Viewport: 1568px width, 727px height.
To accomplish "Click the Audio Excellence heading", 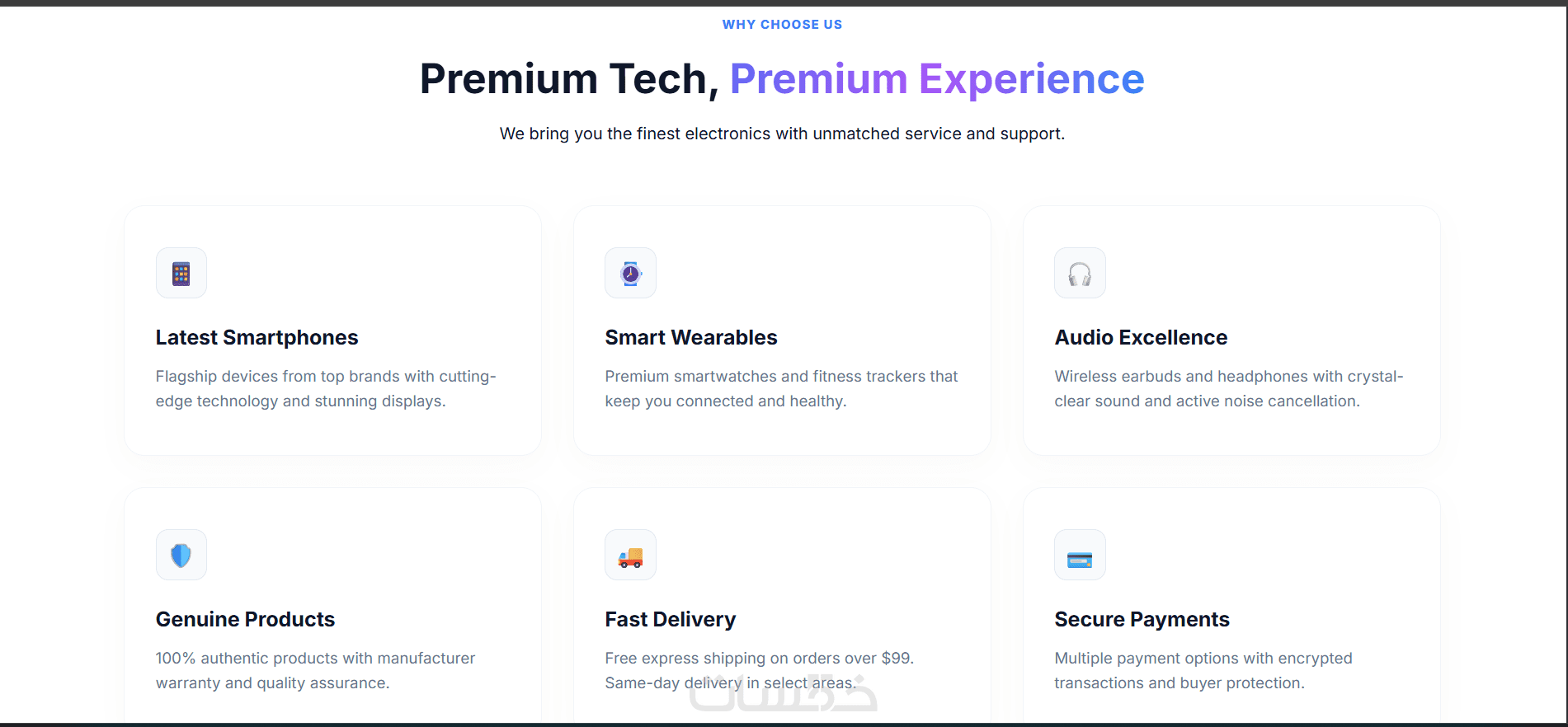I will 1141,338.
